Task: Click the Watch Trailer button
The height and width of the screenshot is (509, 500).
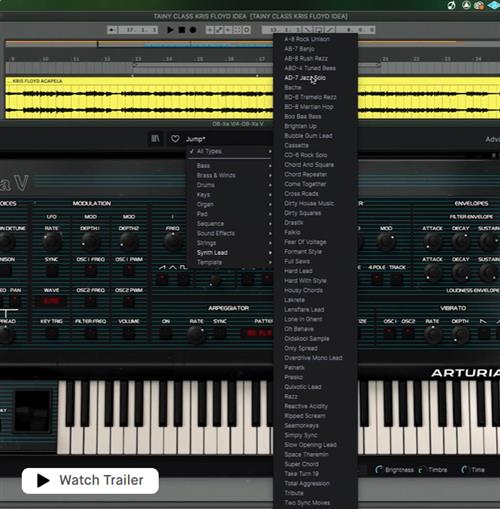Action: (x=90, y=481)
